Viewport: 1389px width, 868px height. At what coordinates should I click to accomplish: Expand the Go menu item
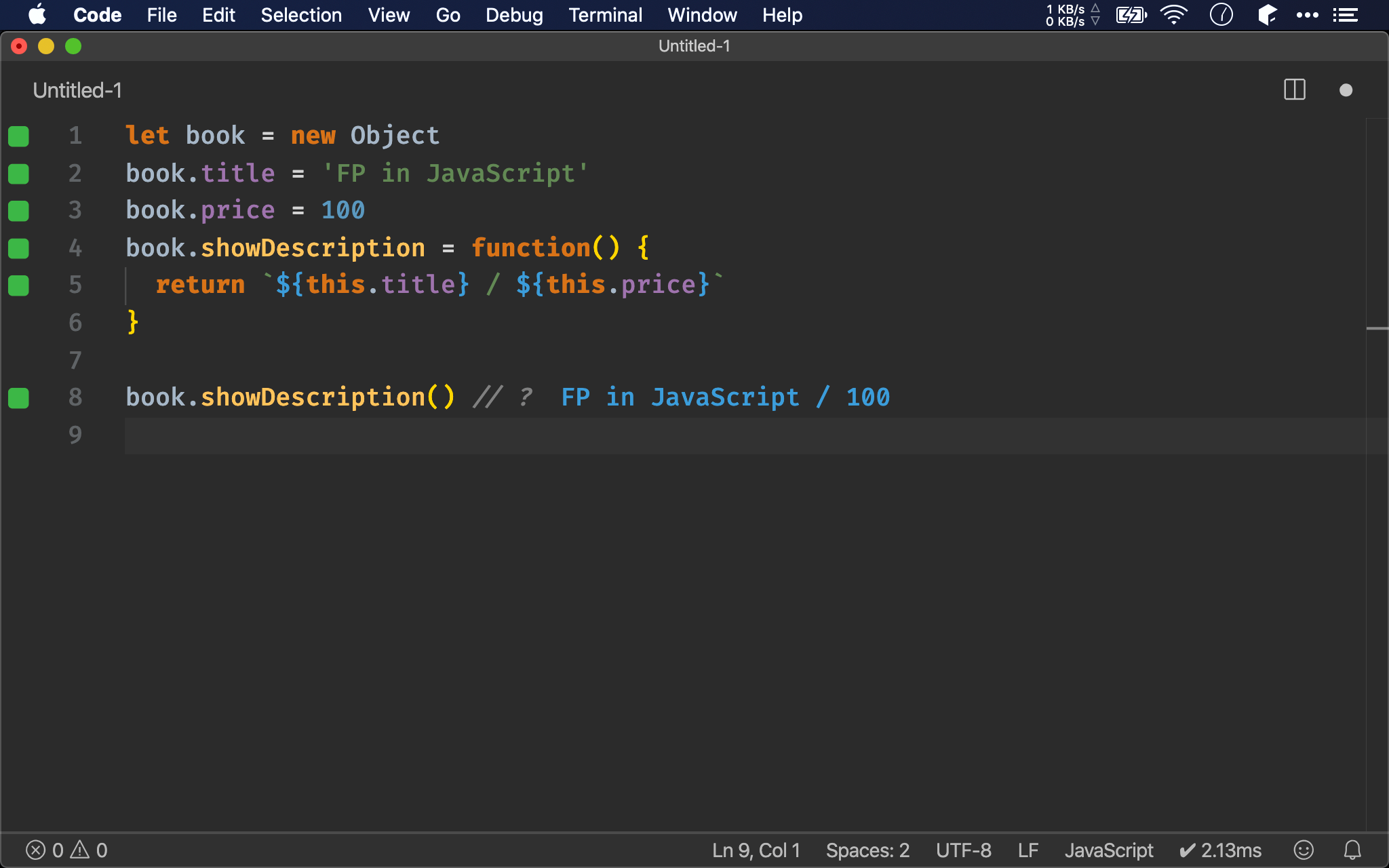click(446, 14)
